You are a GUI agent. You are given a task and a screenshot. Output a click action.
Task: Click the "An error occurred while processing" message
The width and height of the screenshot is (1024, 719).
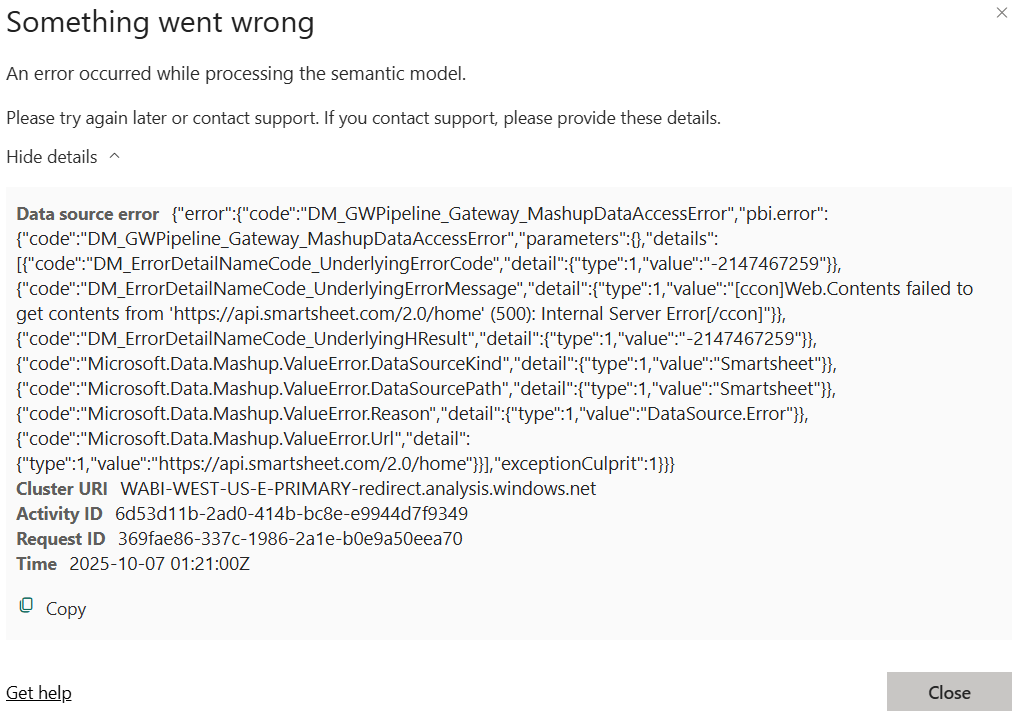[236, 73]
